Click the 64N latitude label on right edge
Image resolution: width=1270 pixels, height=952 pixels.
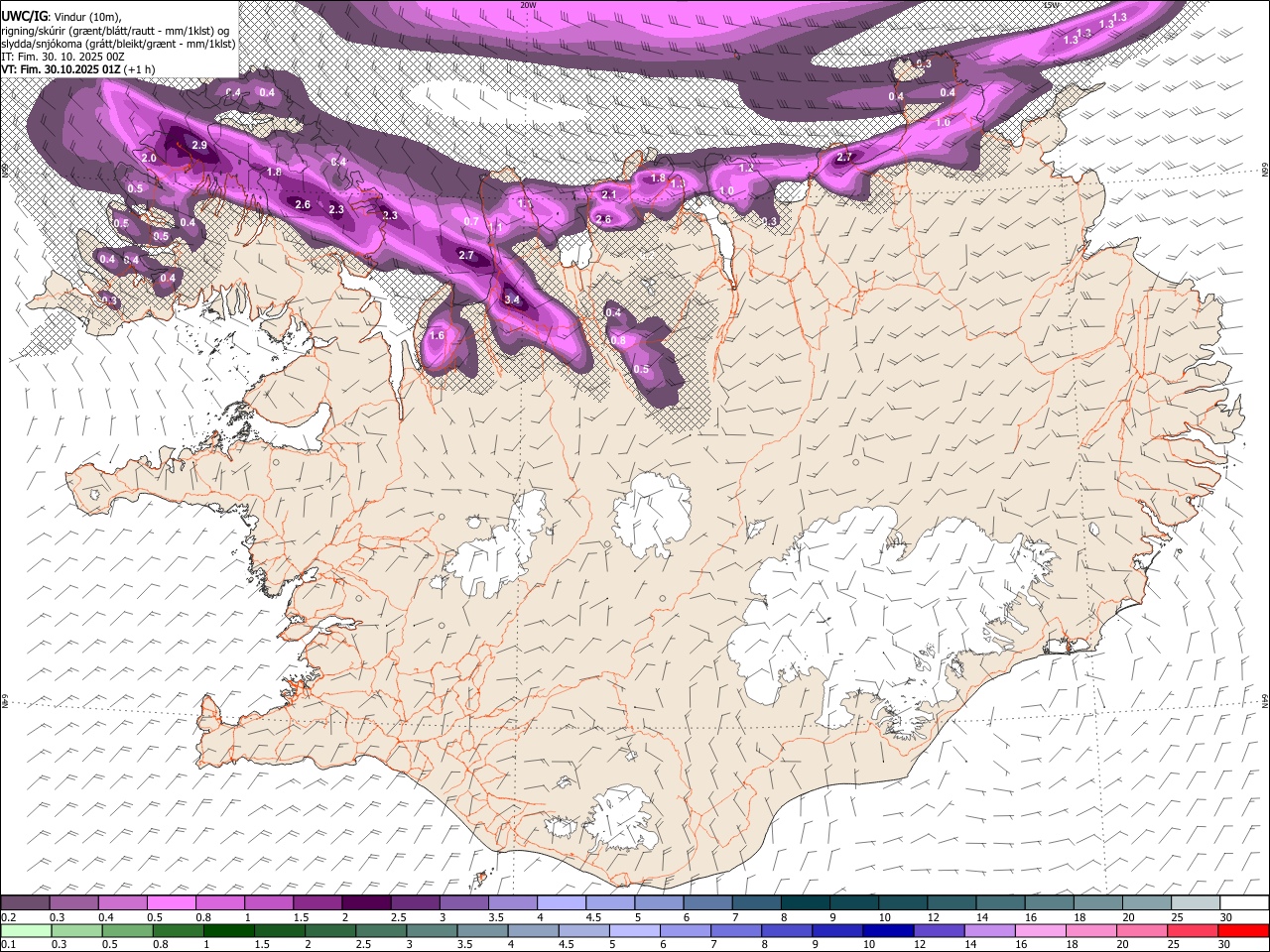[1265, 700]
